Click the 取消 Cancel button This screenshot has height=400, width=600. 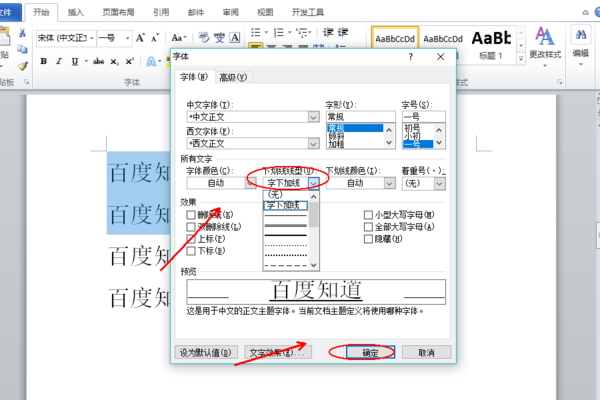(x=426, y=353)
